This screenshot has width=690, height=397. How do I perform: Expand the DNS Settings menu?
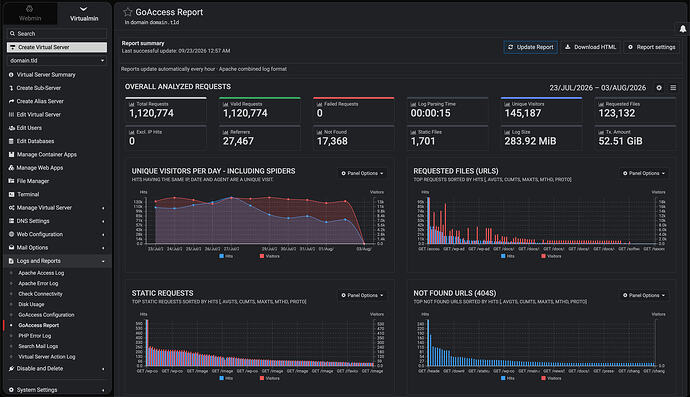click(57, 221)
